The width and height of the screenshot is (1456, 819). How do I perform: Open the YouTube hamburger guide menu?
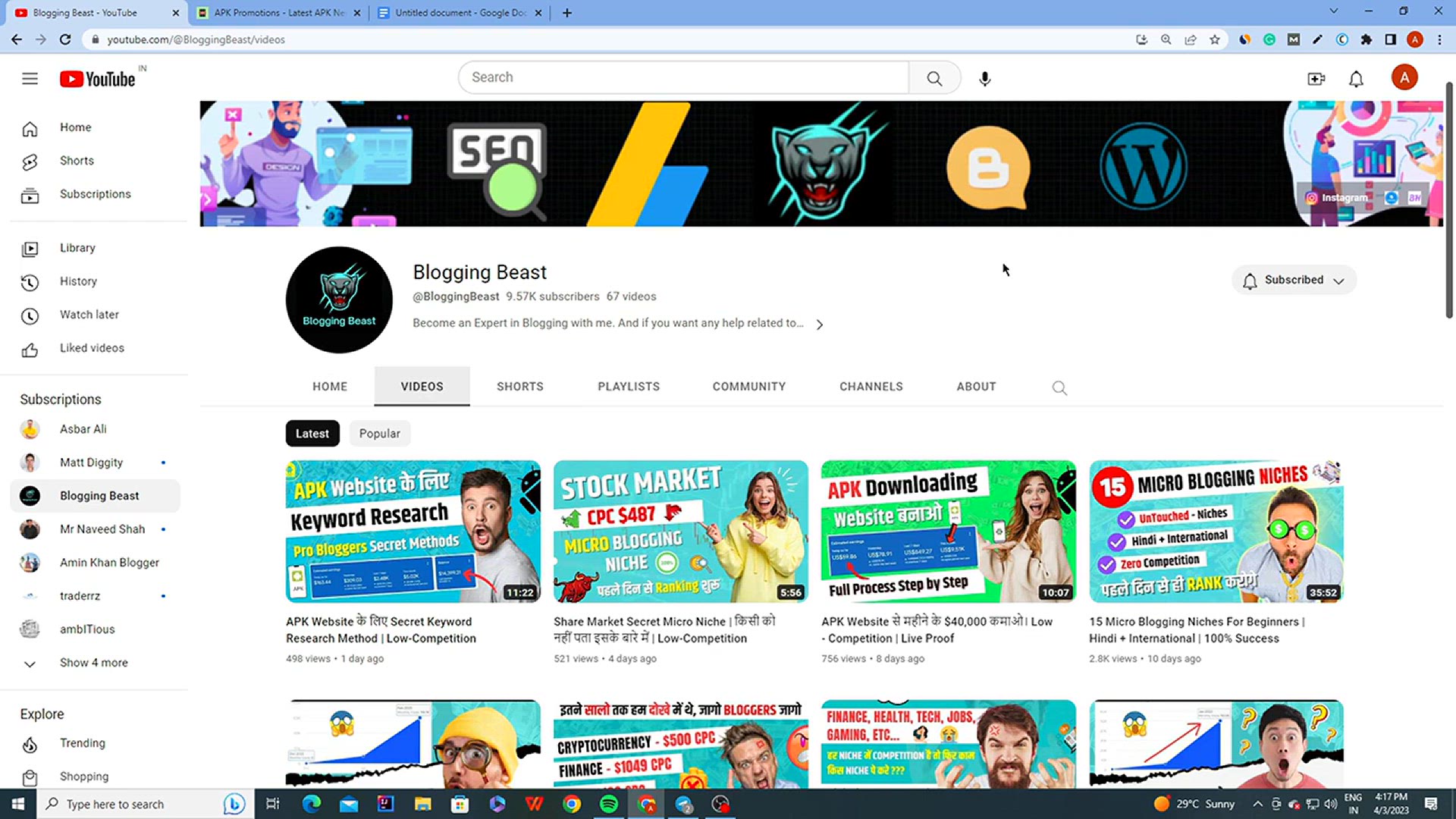coord(30,78)
